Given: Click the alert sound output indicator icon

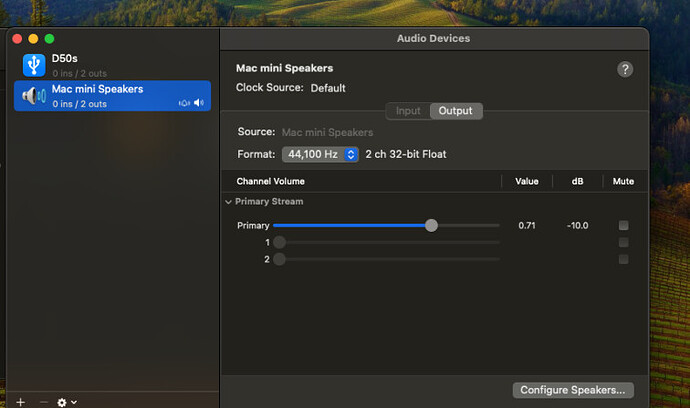Looking at the screenshot, I should tap(184, 103).
